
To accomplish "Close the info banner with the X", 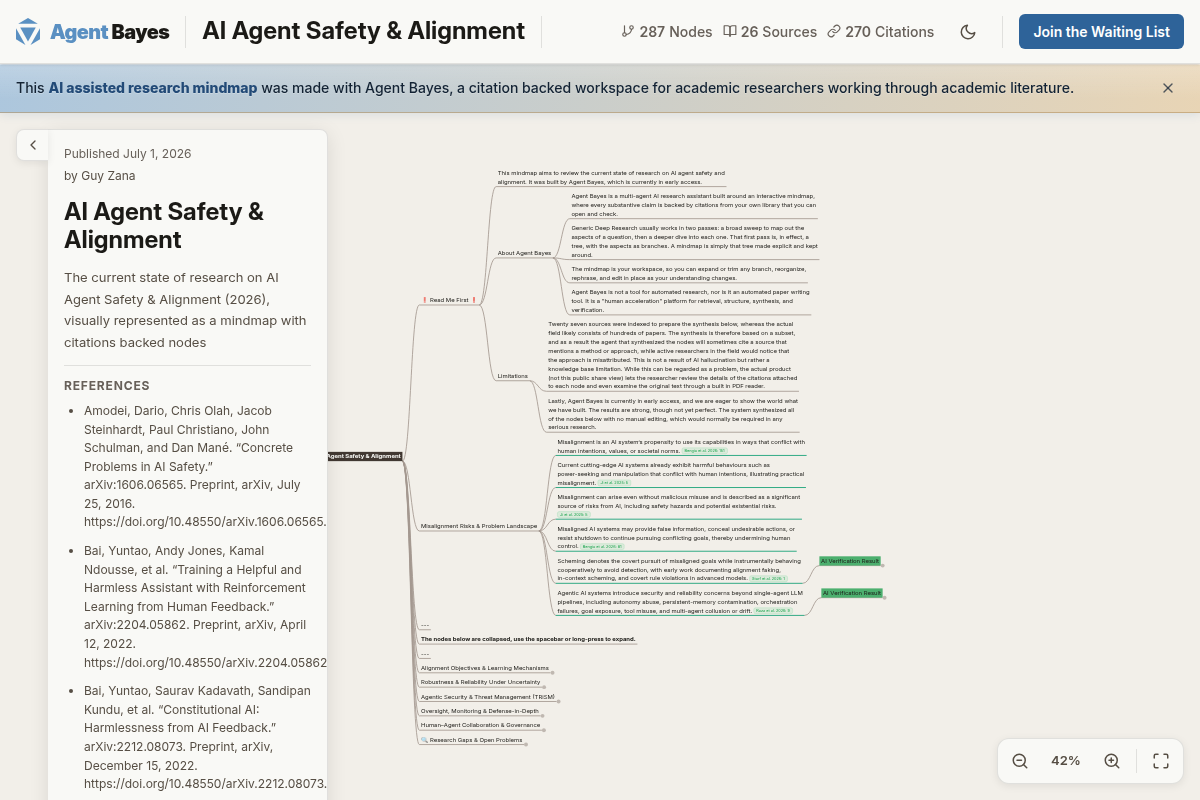I will [x=1168, y=88].
